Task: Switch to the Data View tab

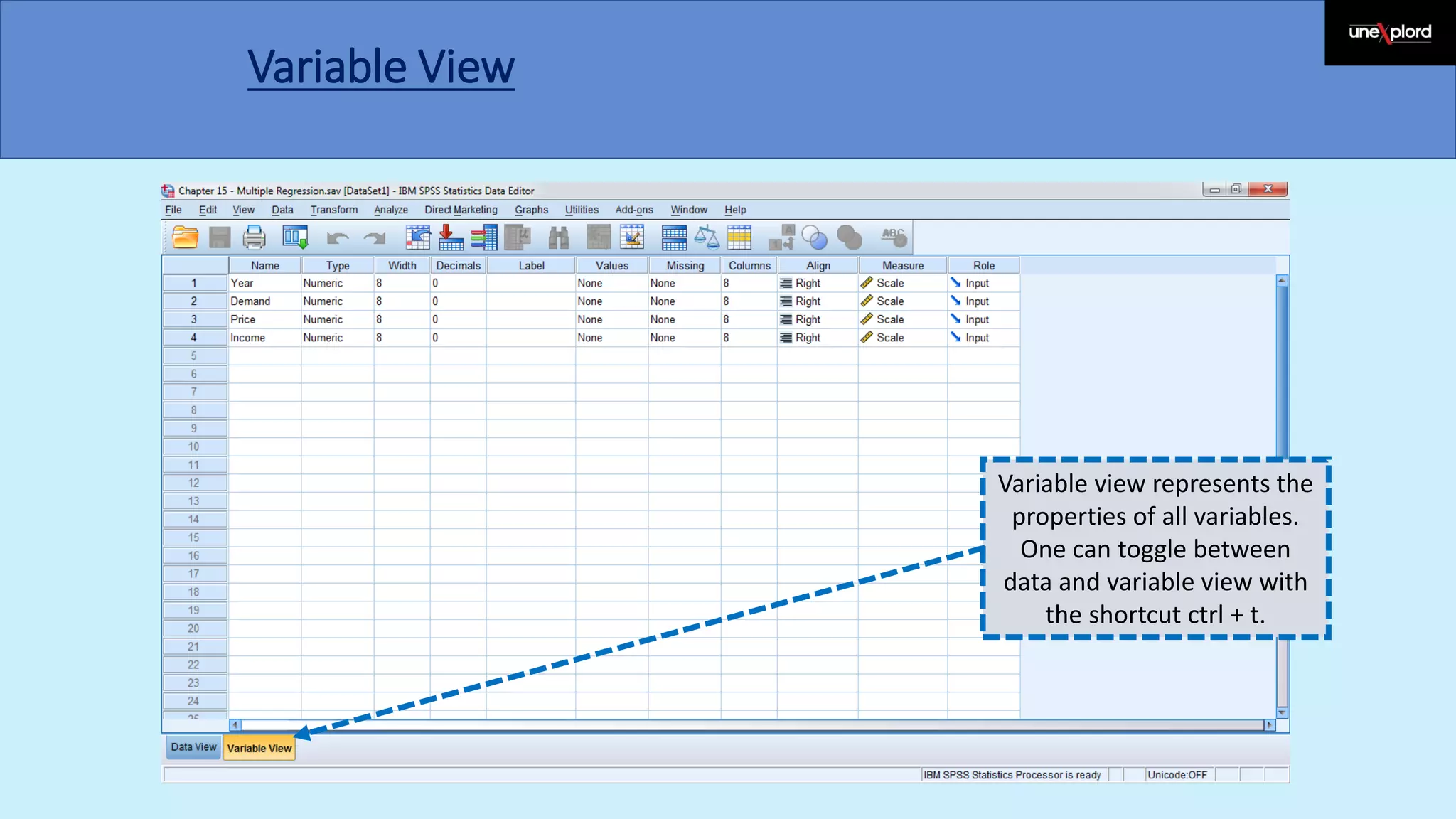Action: tap(193, 747)
